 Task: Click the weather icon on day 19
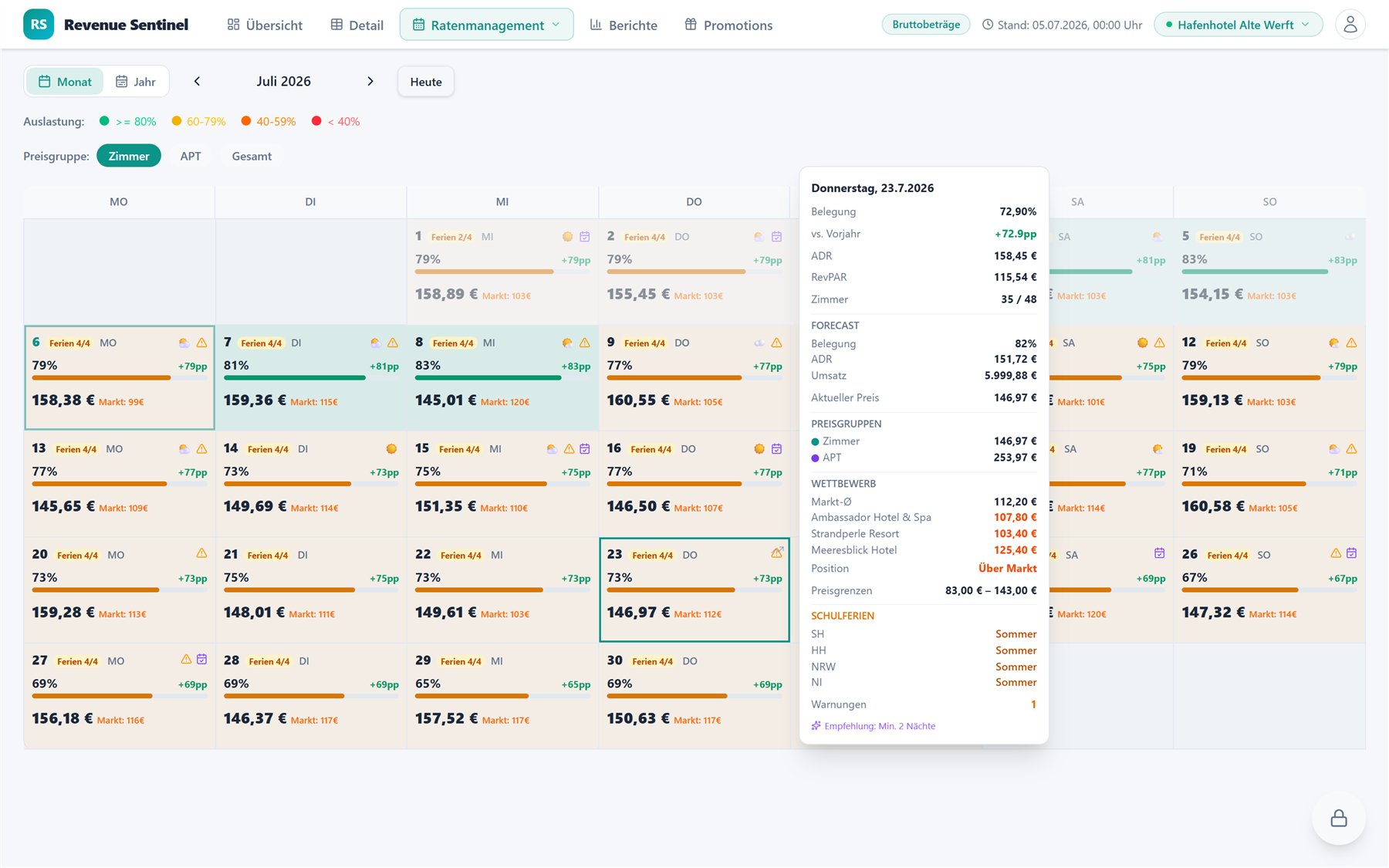pyautogui.click(x=1334, y=449)
